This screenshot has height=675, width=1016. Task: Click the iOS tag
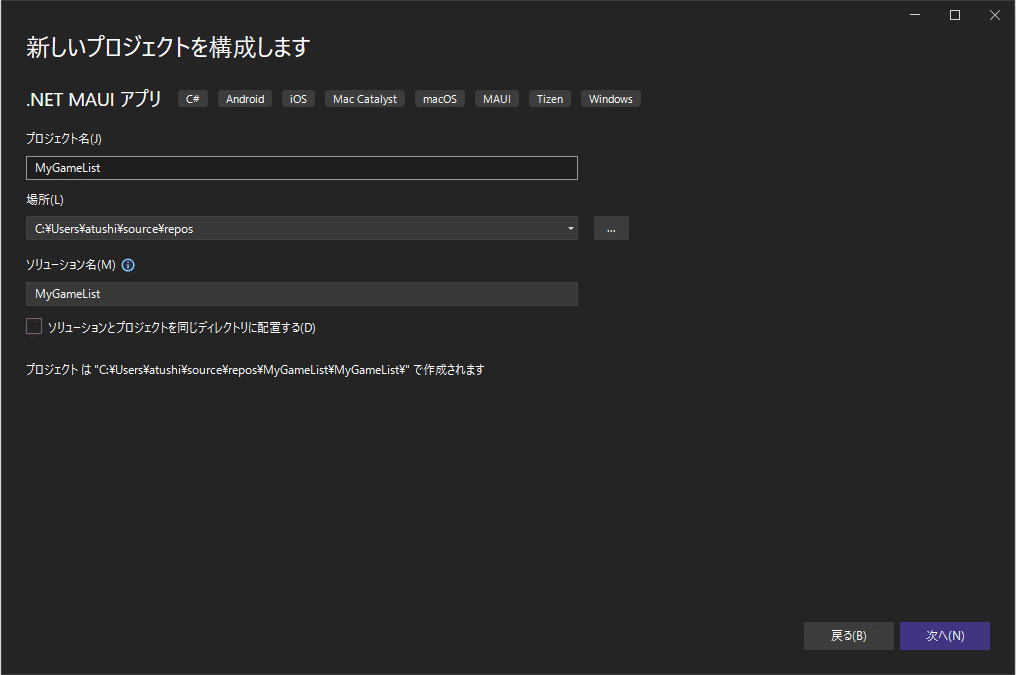point(298,98)
